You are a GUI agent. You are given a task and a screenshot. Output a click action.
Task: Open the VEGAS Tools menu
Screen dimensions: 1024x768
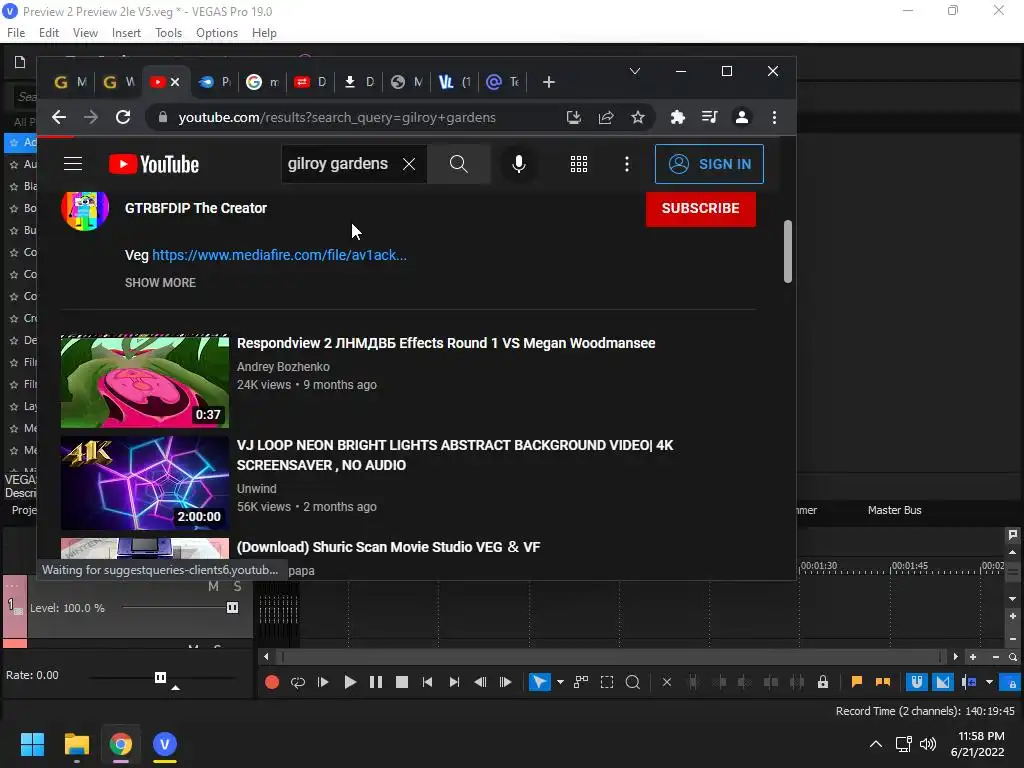pyautogui.click(x=168, y=33)
